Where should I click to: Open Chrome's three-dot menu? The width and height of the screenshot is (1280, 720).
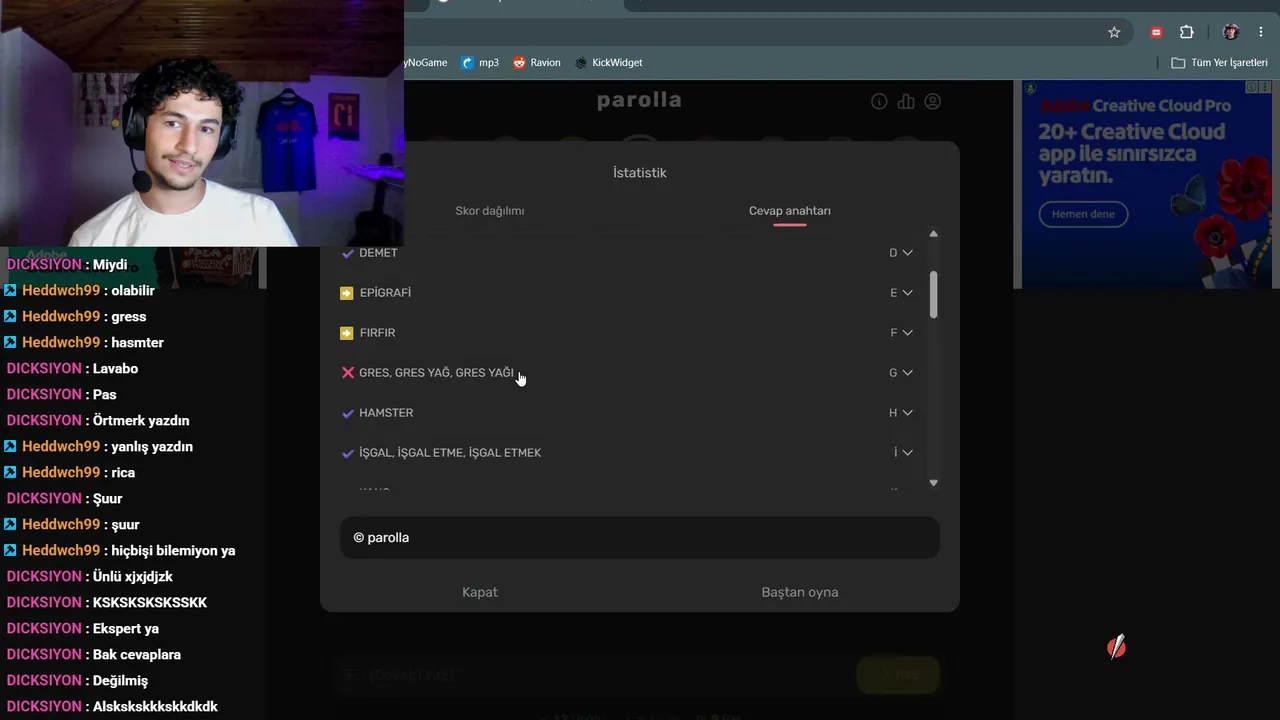point(1261,32)
